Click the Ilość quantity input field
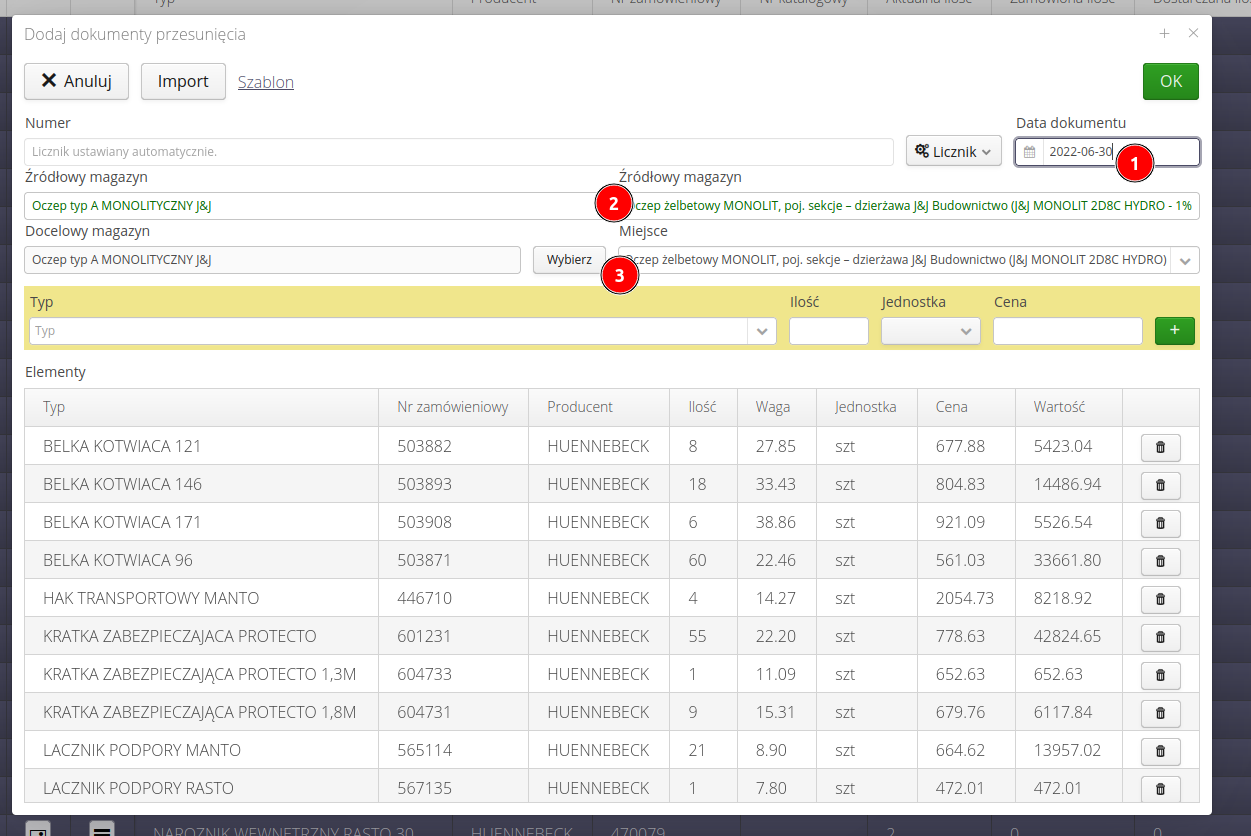The width and height of the screenshot is (1251, 836). [828, 331]
